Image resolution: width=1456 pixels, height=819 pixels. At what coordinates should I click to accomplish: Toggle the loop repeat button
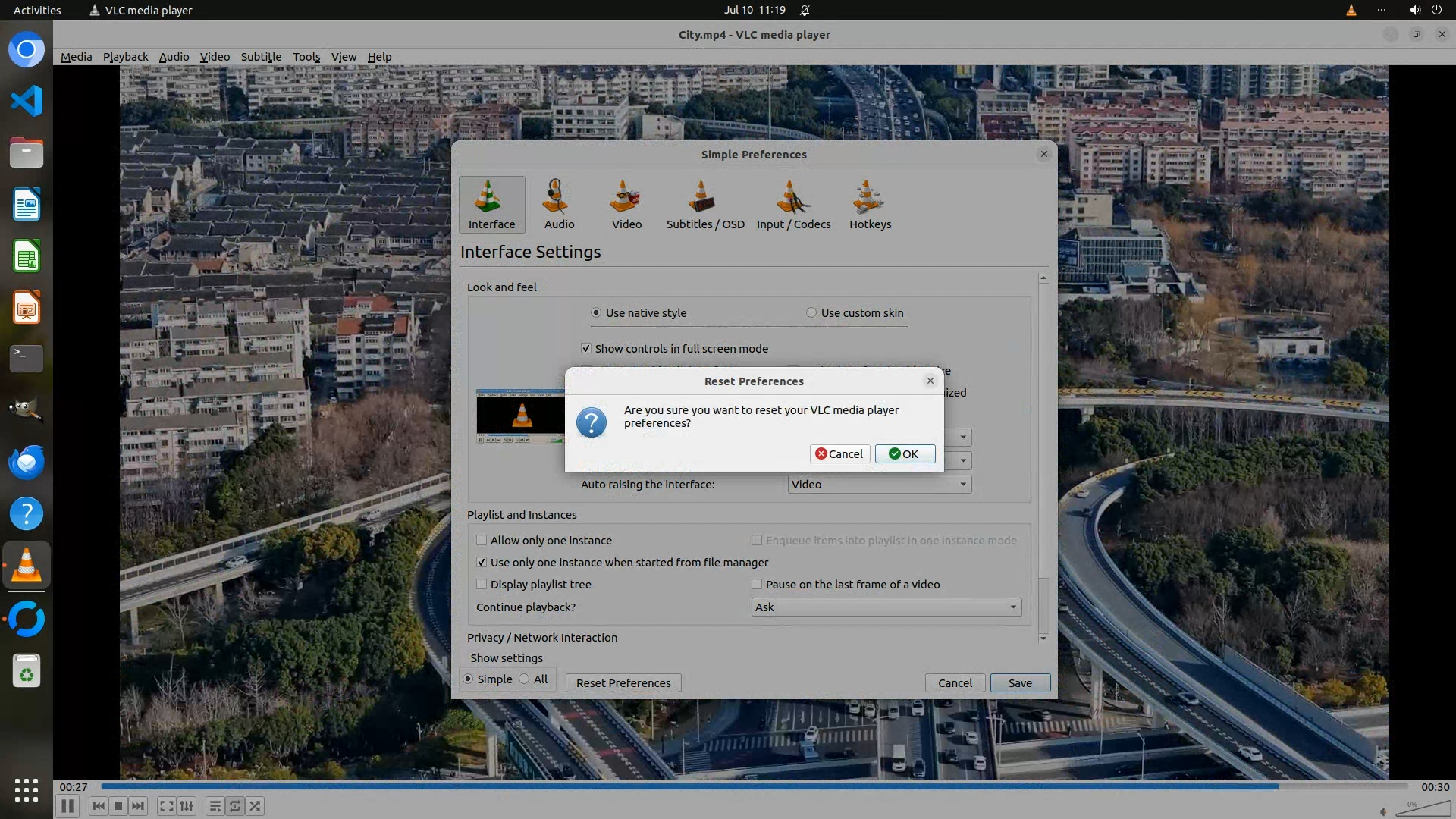(235, 806)
